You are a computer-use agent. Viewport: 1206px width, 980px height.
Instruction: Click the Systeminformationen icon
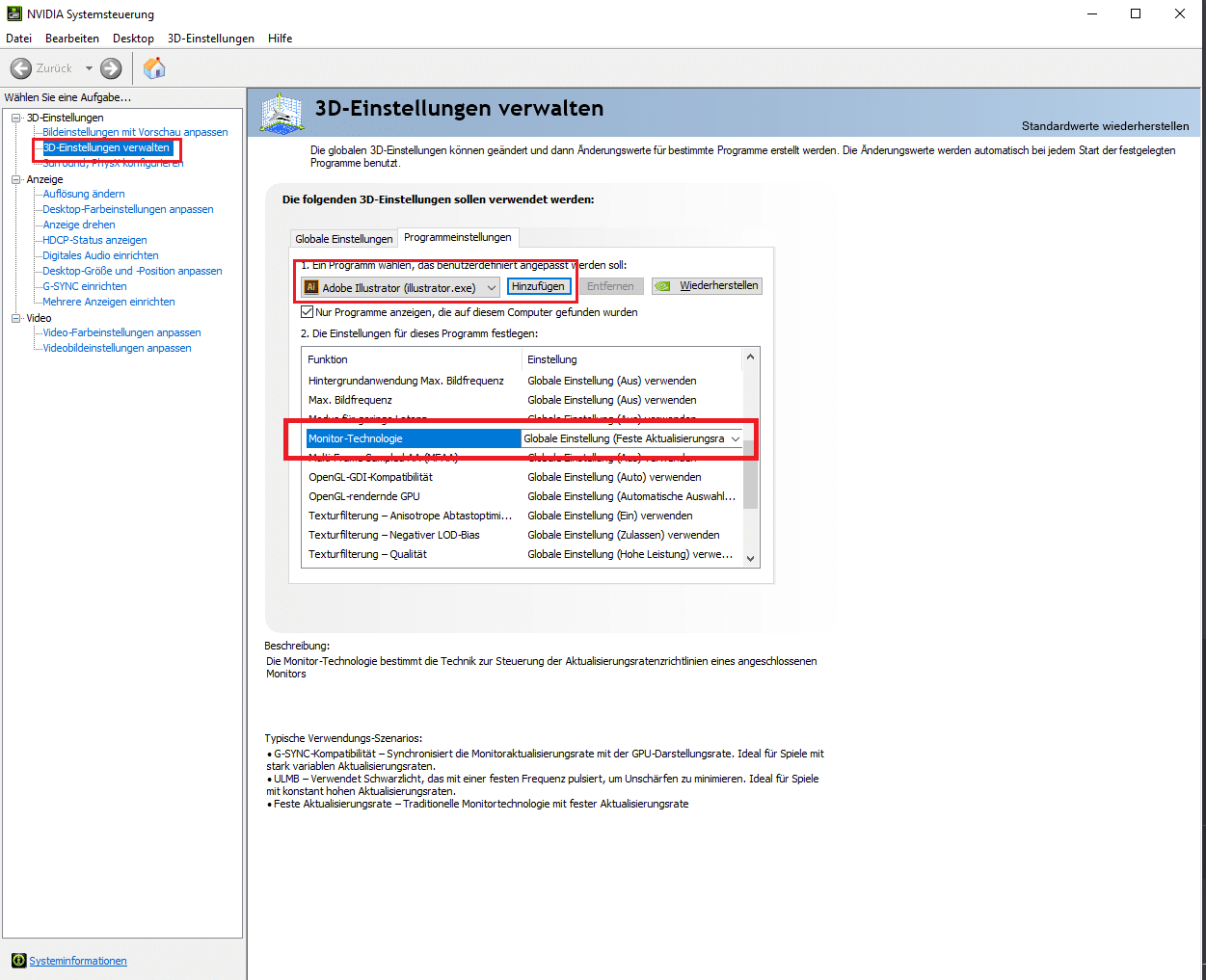click(x=18, y=961)
